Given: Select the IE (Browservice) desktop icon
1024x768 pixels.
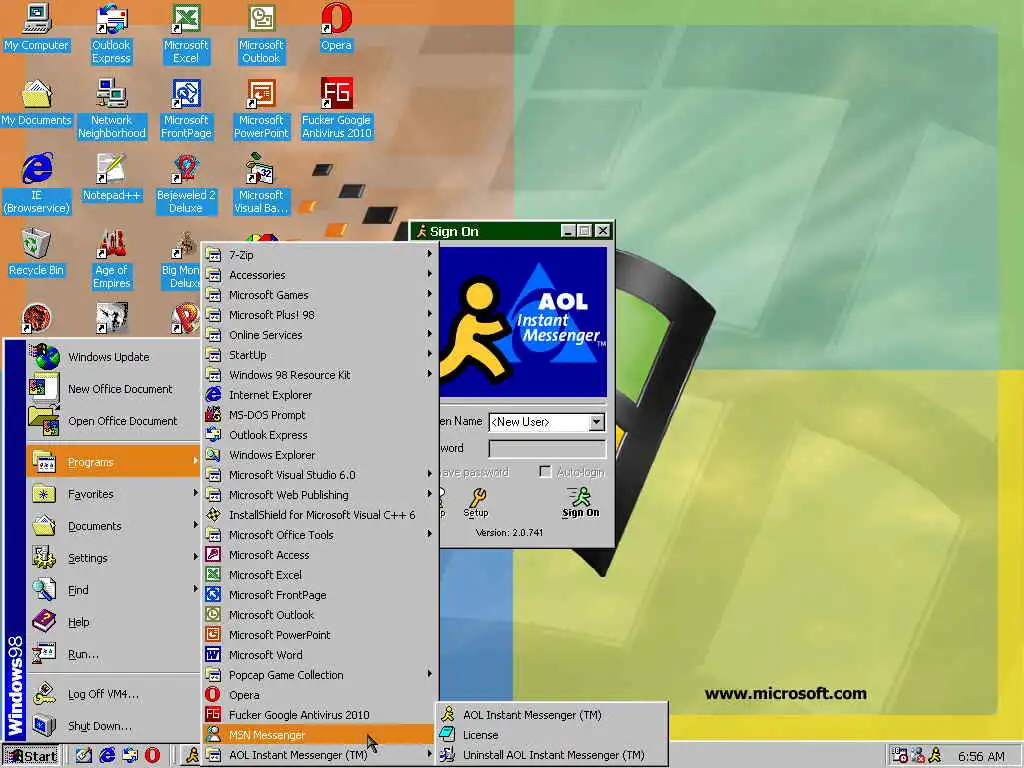Looking at the screenshot, I should click(x=37, y=184).
